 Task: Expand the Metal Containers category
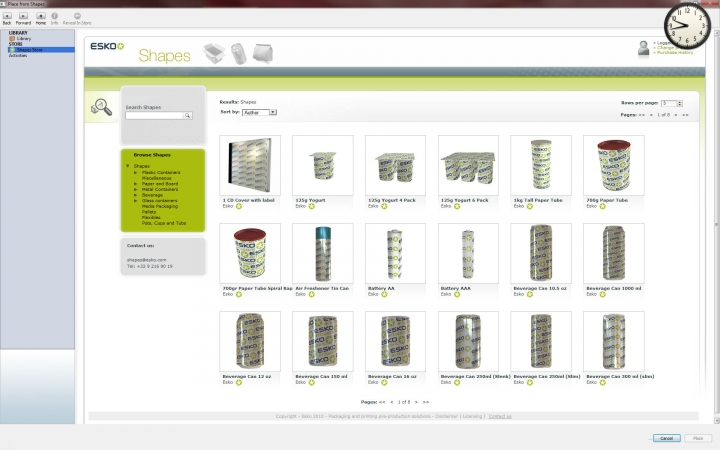pyautogui.click(x=136, y=189)
